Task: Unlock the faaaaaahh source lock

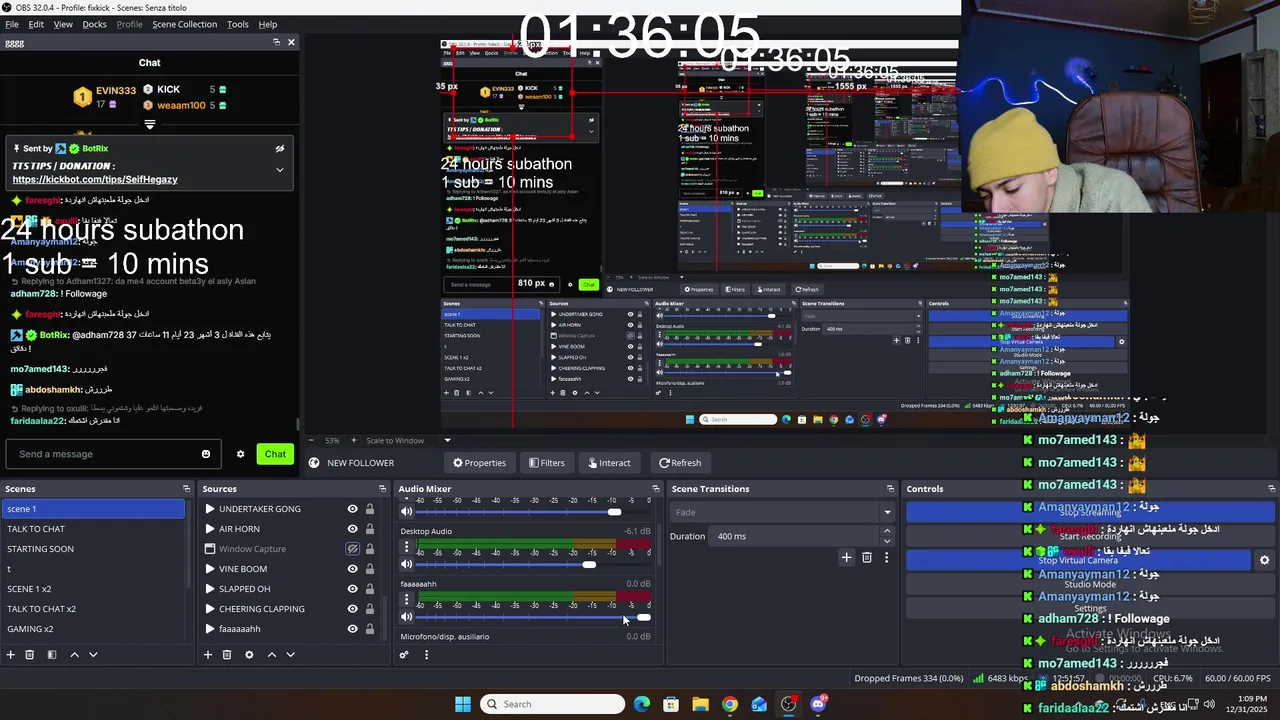Action: [x=370, y=629]
